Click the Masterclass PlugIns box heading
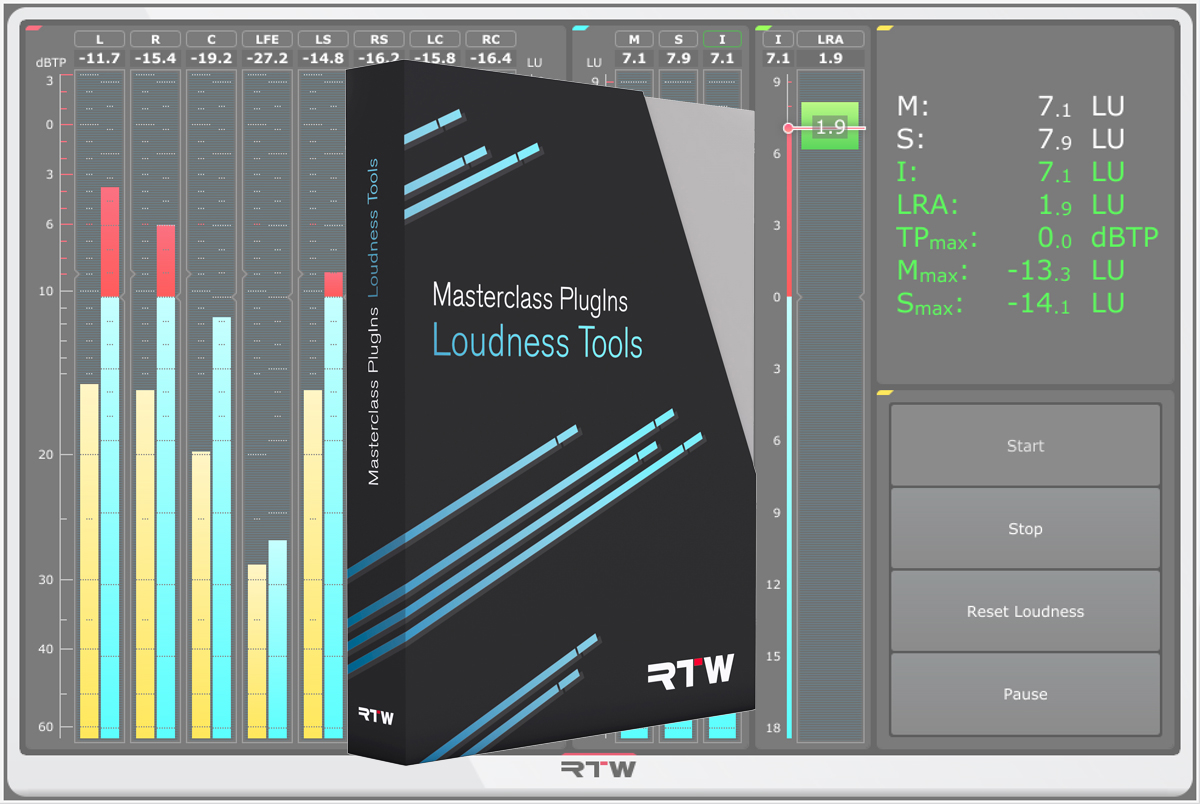 [530, 297]
